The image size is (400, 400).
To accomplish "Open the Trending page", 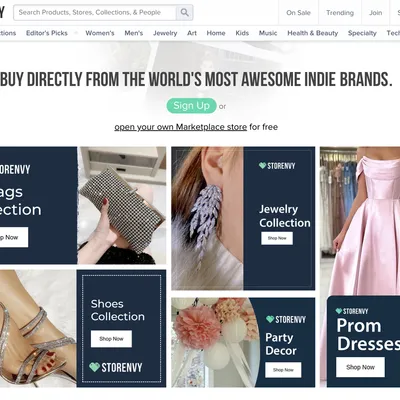I will (340, 13).
